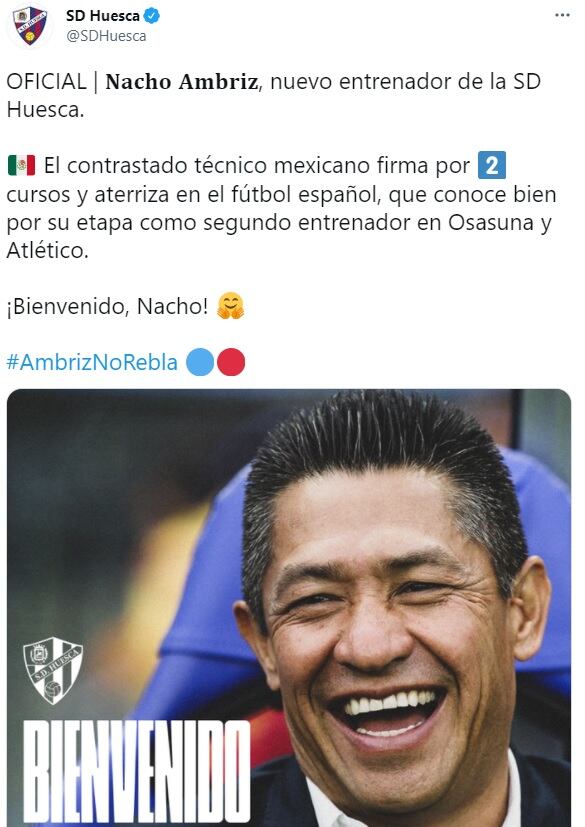The width and height of the screenshot is (585, 827).
Task: Click the word OFICIAL in the tweet
Action: [46, 81]
